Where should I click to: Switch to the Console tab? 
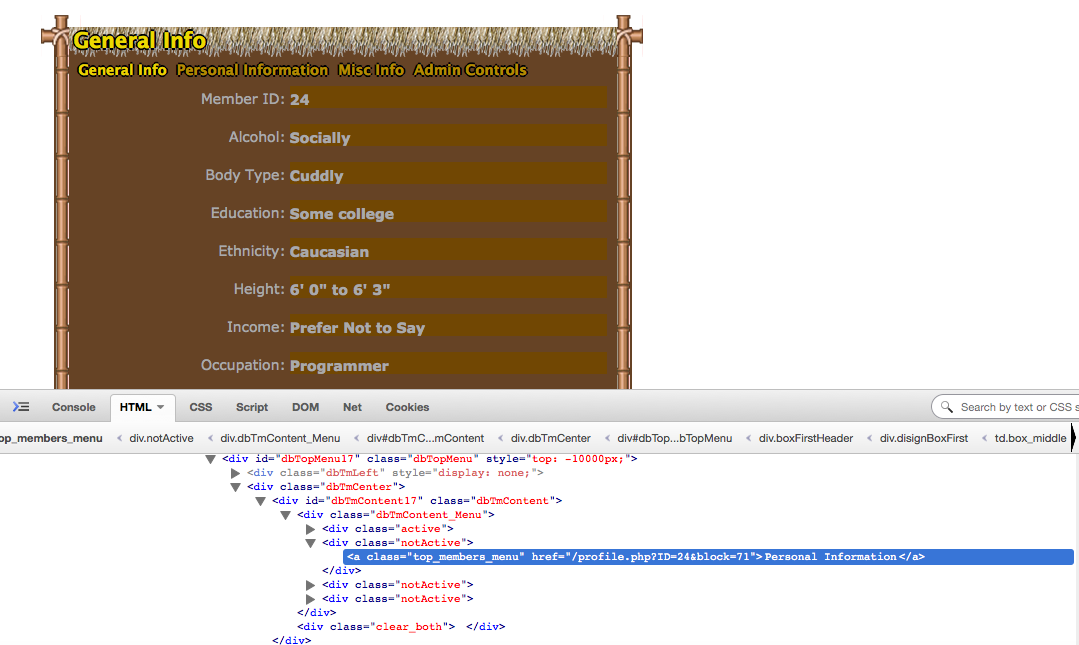tap(74, 407)
